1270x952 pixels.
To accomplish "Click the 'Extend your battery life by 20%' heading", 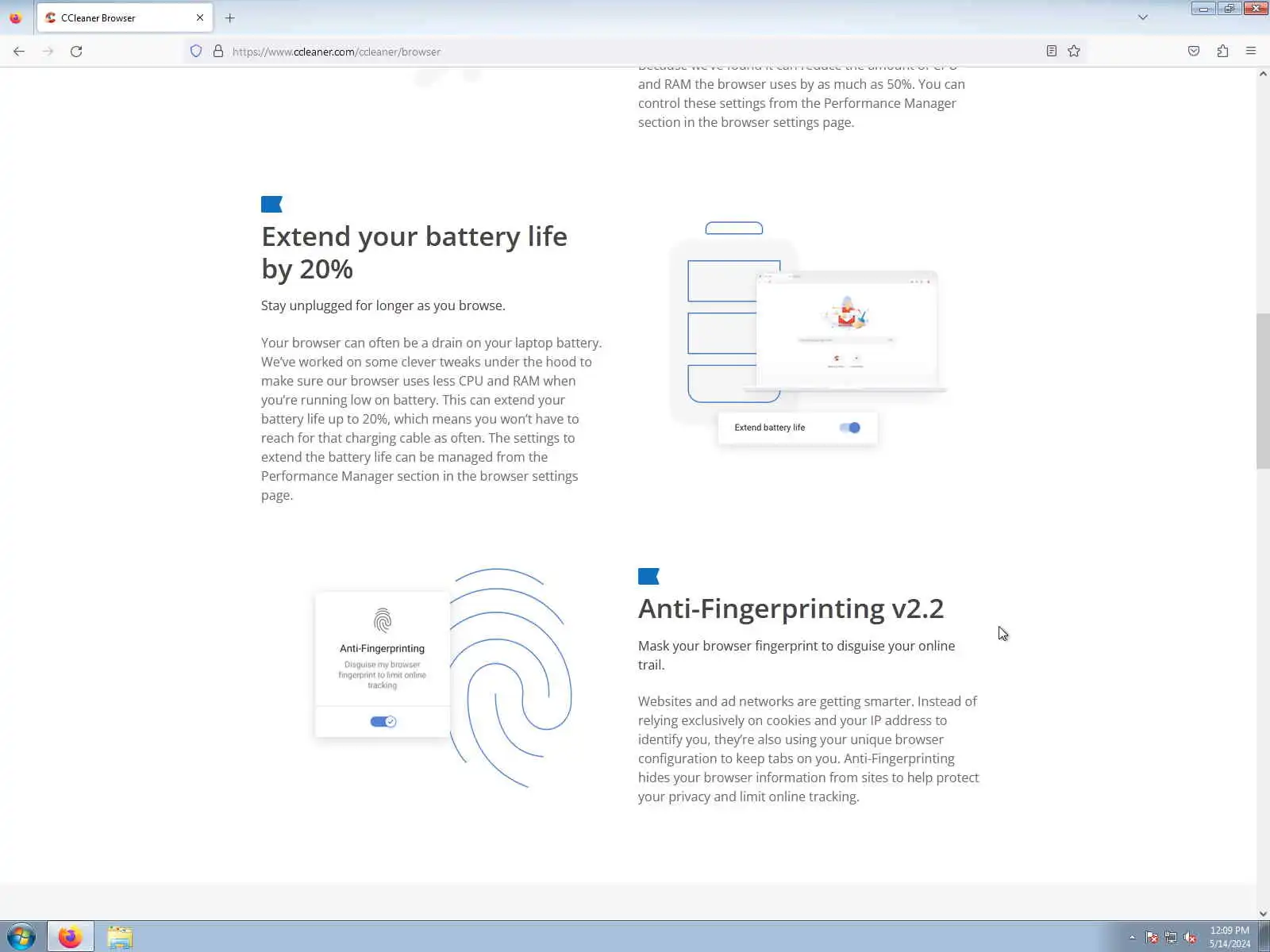I will (x=414, y=252).
